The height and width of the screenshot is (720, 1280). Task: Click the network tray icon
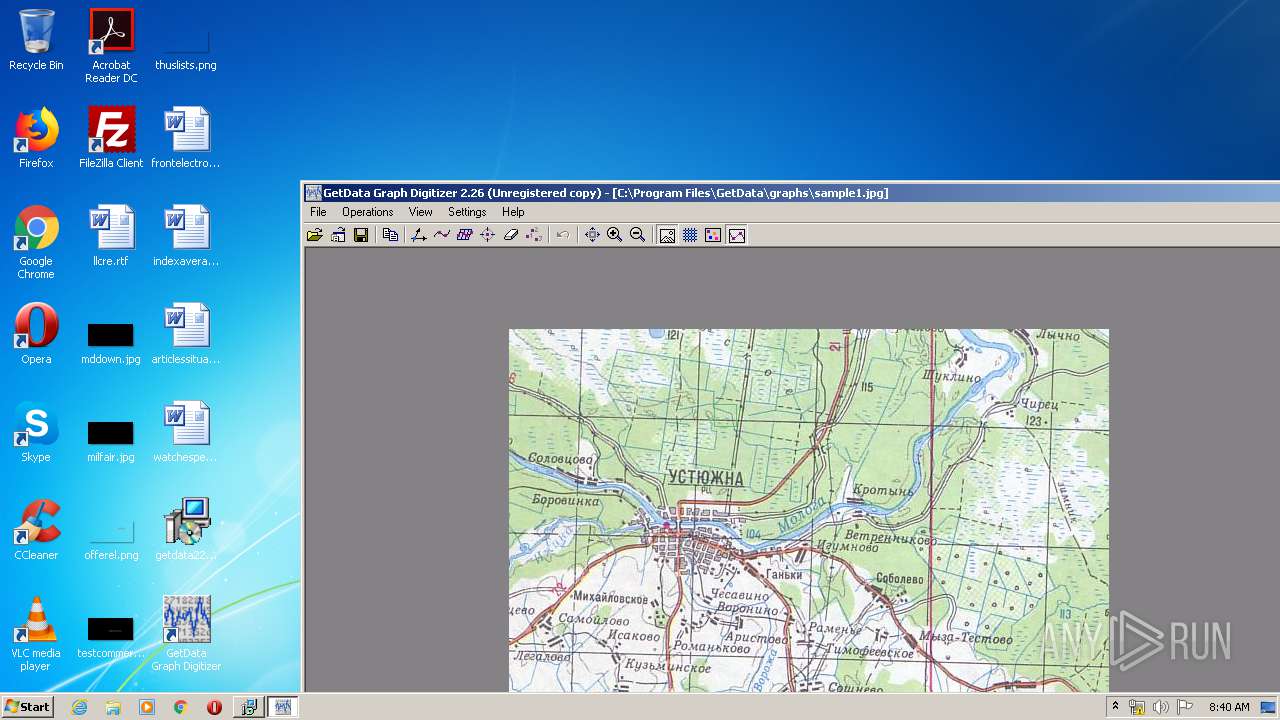click(1137, 707)
